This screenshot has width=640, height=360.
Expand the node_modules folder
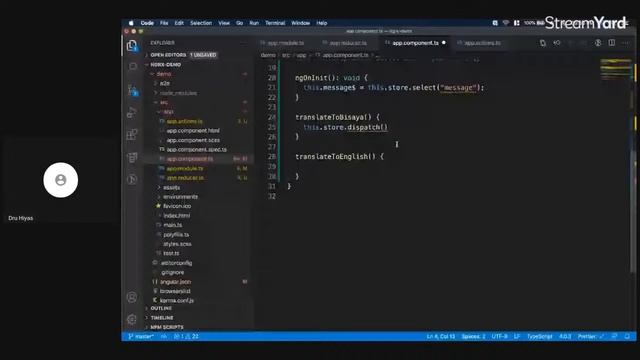click(x=178, y=93)
